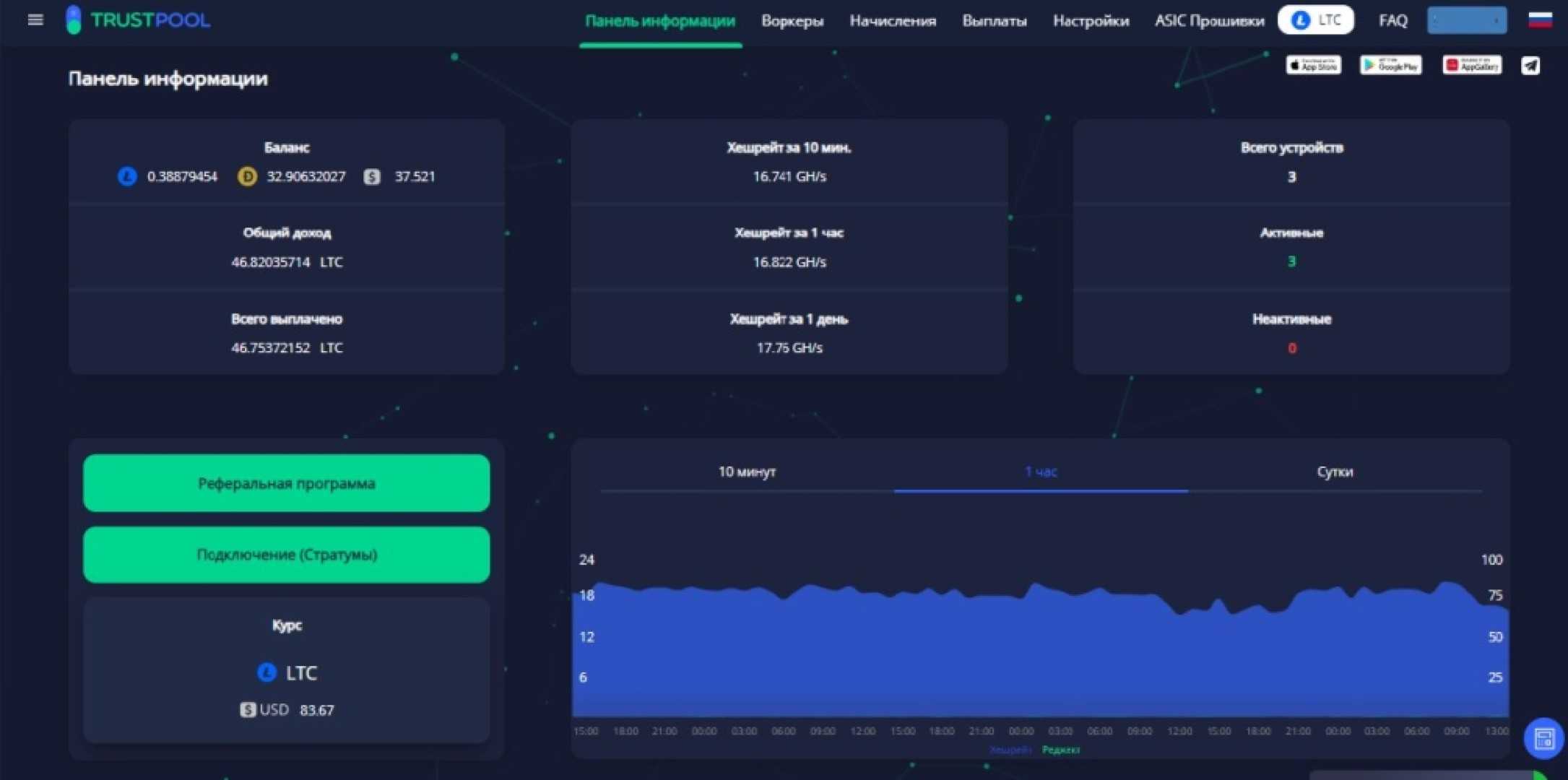Open the FAQ link
The width and height of the screenshot is (1568, 780).
[x=1392, y=20]
